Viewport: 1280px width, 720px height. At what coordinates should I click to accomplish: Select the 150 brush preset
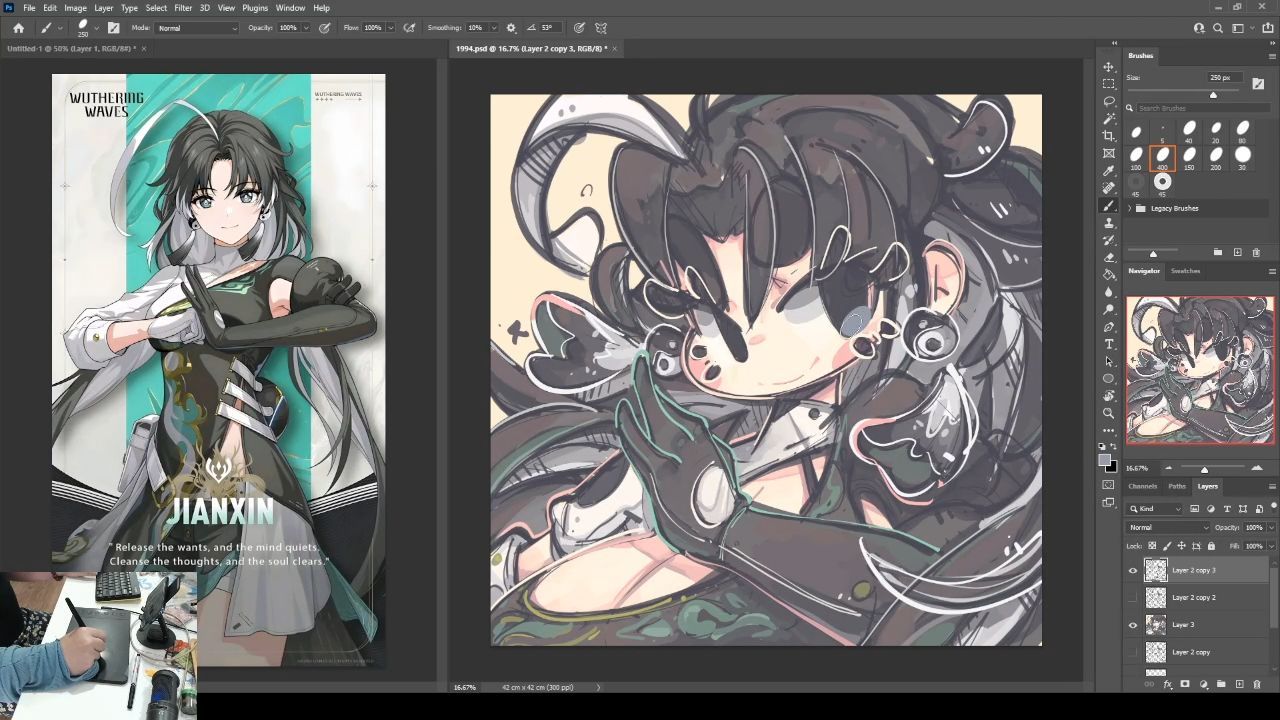pos(1189,156)
